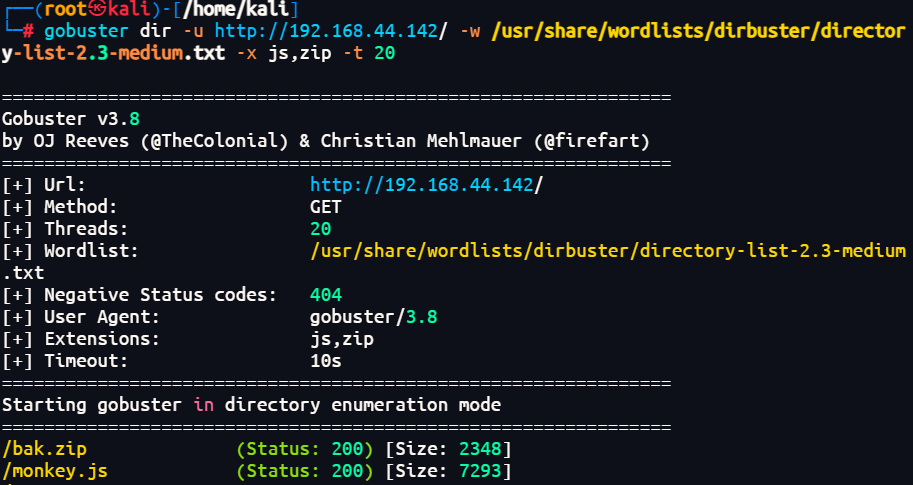Click the GET method value

click(326, 207)
